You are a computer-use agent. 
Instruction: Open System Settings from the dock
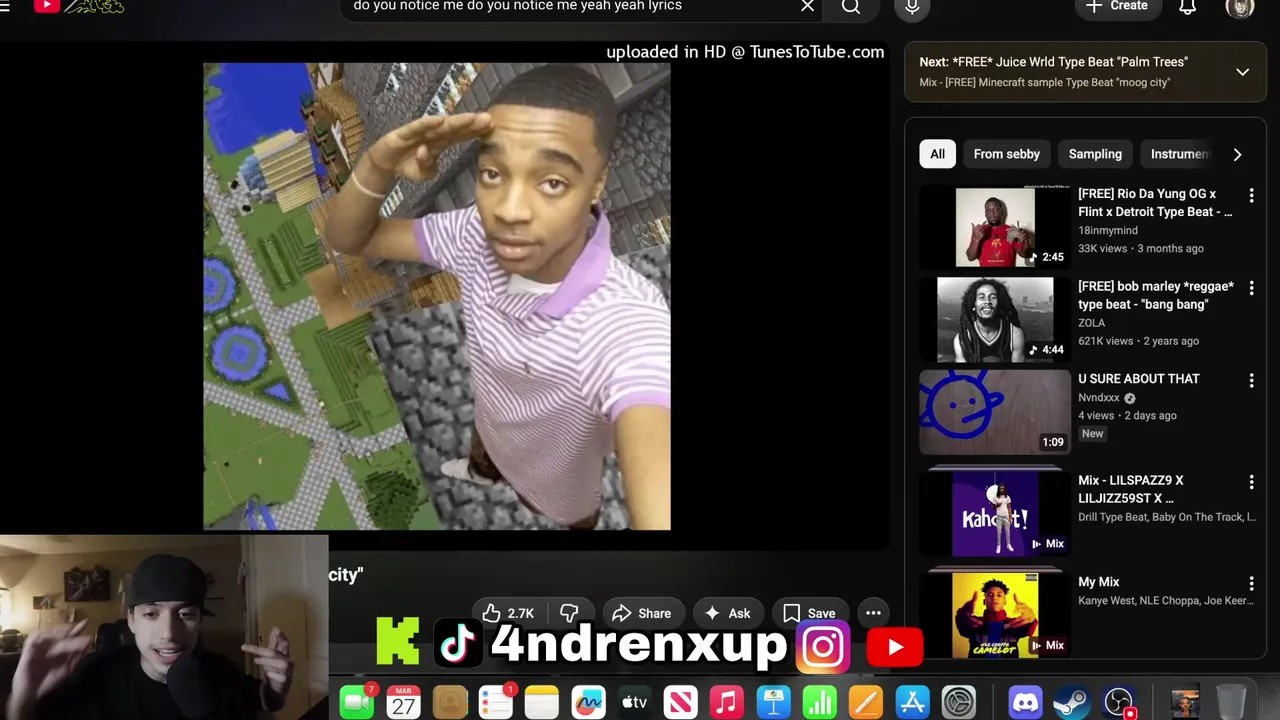(958, 702)
